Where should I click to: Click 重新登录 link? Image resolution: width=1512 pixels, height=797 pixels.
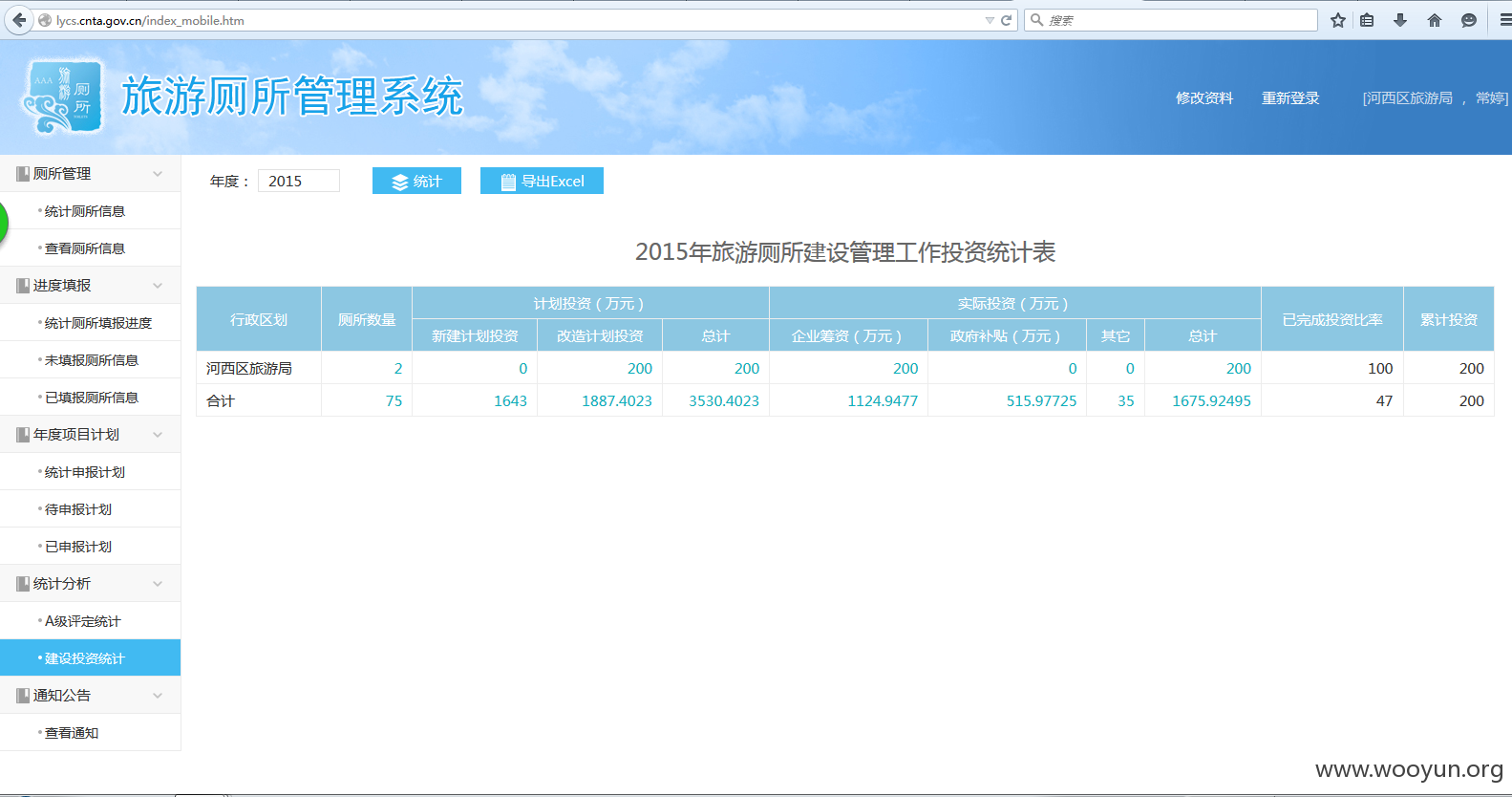click(x=1290, y=98)
